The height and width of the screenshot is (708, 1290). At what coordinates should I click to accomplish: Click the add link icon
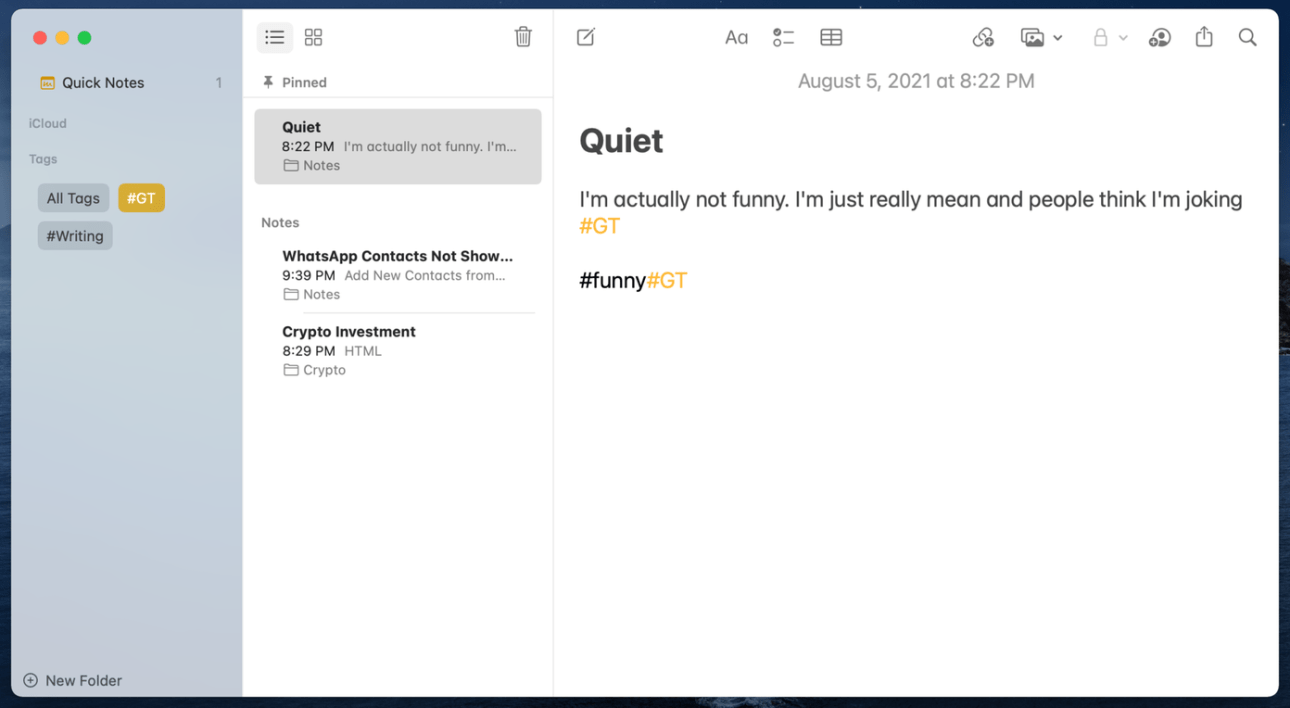pos(983,38)
